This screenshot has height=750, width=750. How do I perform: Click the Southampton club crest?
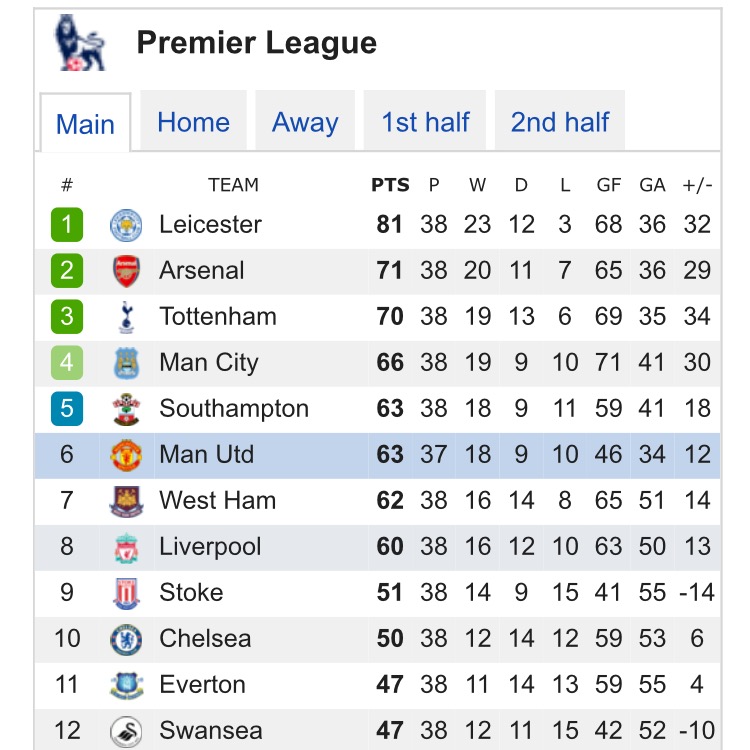click(x=126, y=409)
